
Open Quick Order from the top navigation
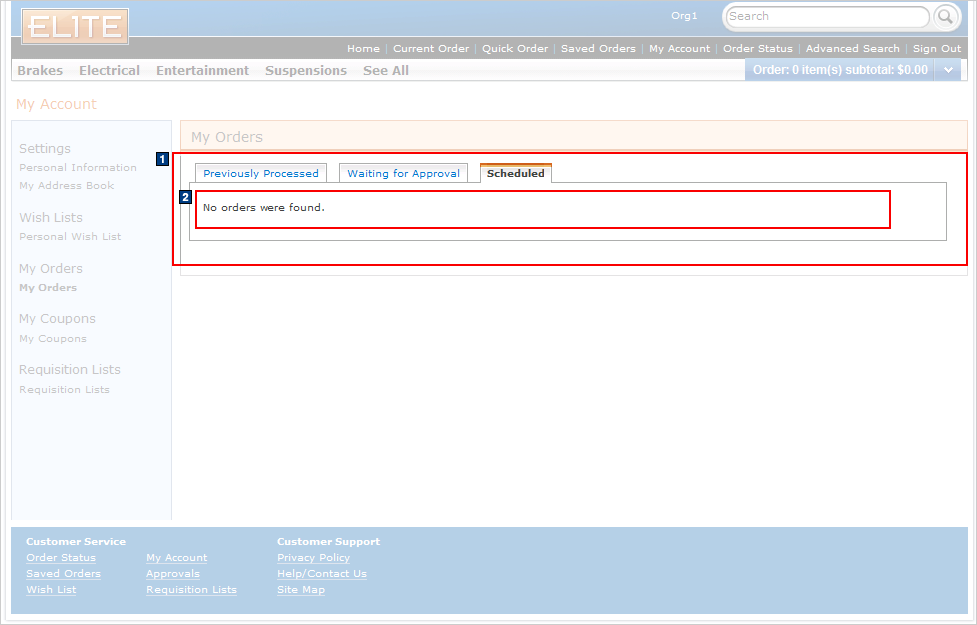[514, 48]
